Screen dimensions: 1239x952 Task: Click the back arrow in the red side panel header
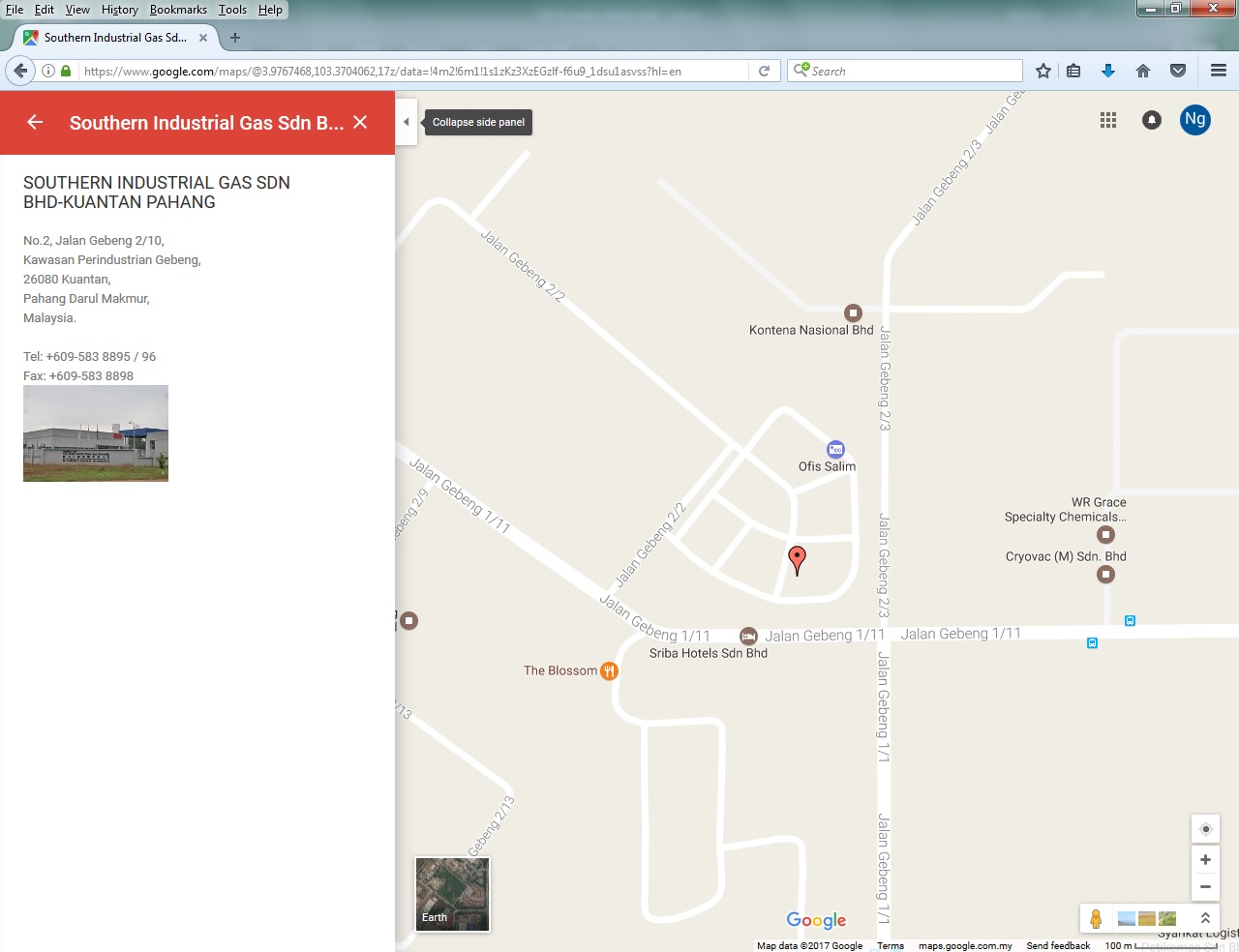[35, 122]
